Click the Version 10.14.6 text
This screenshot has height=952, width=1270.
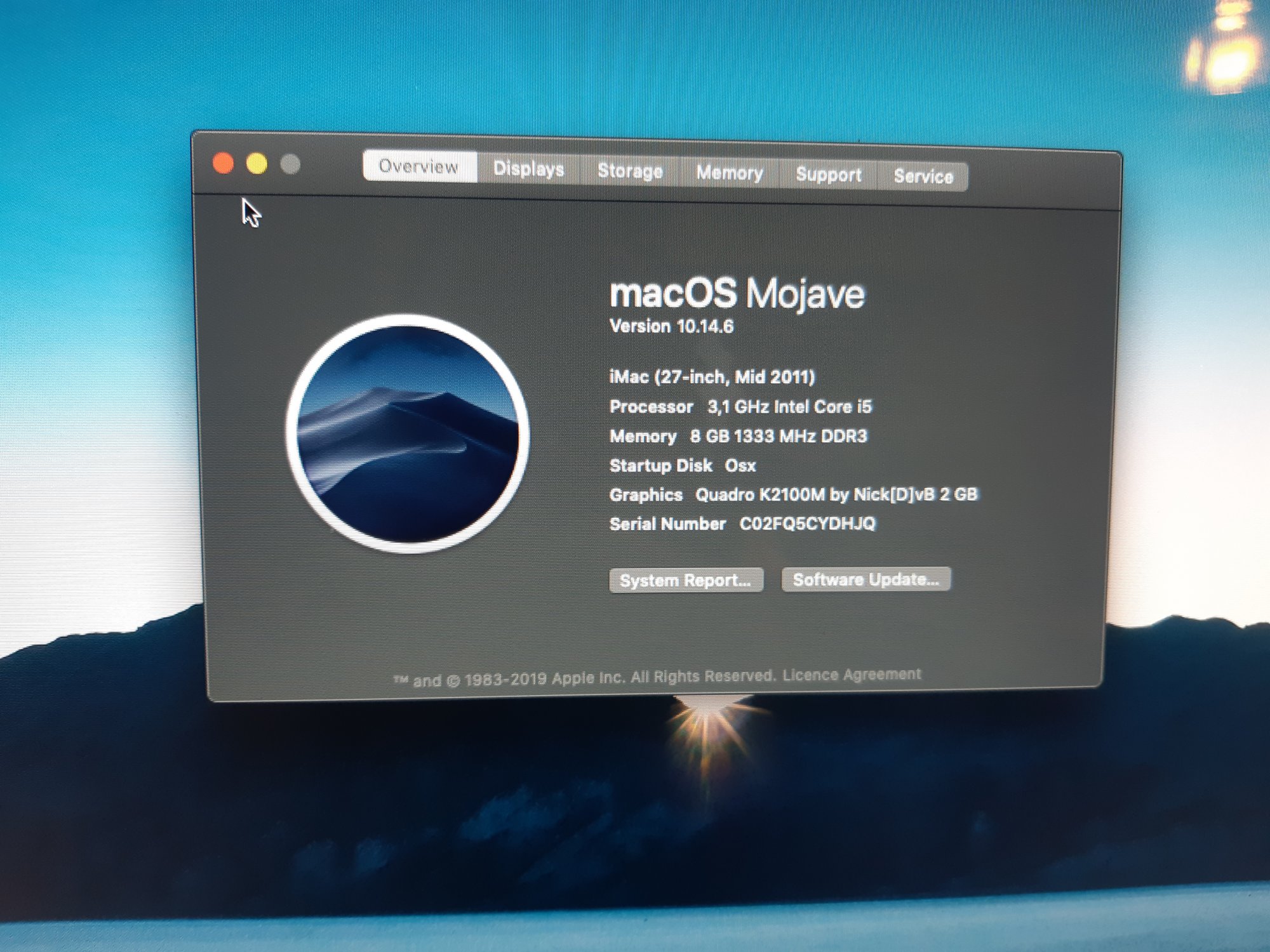671,326
